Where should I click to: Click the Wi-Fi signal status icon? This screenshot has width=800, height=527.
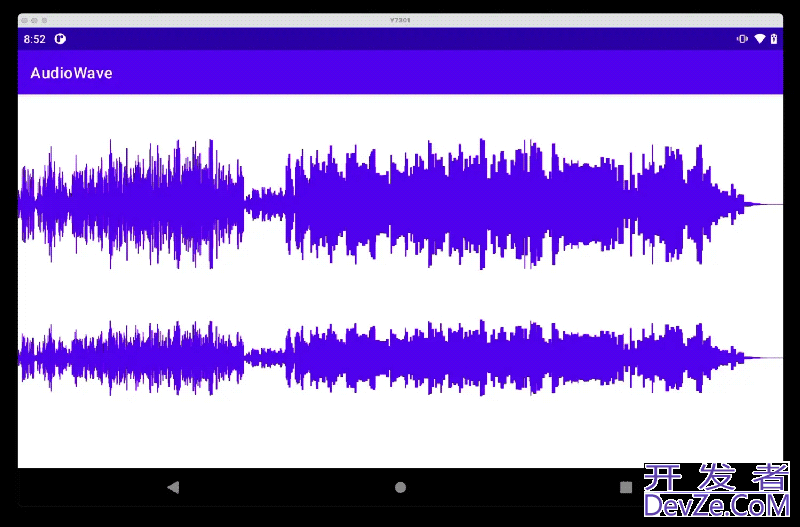pos(759,39)
